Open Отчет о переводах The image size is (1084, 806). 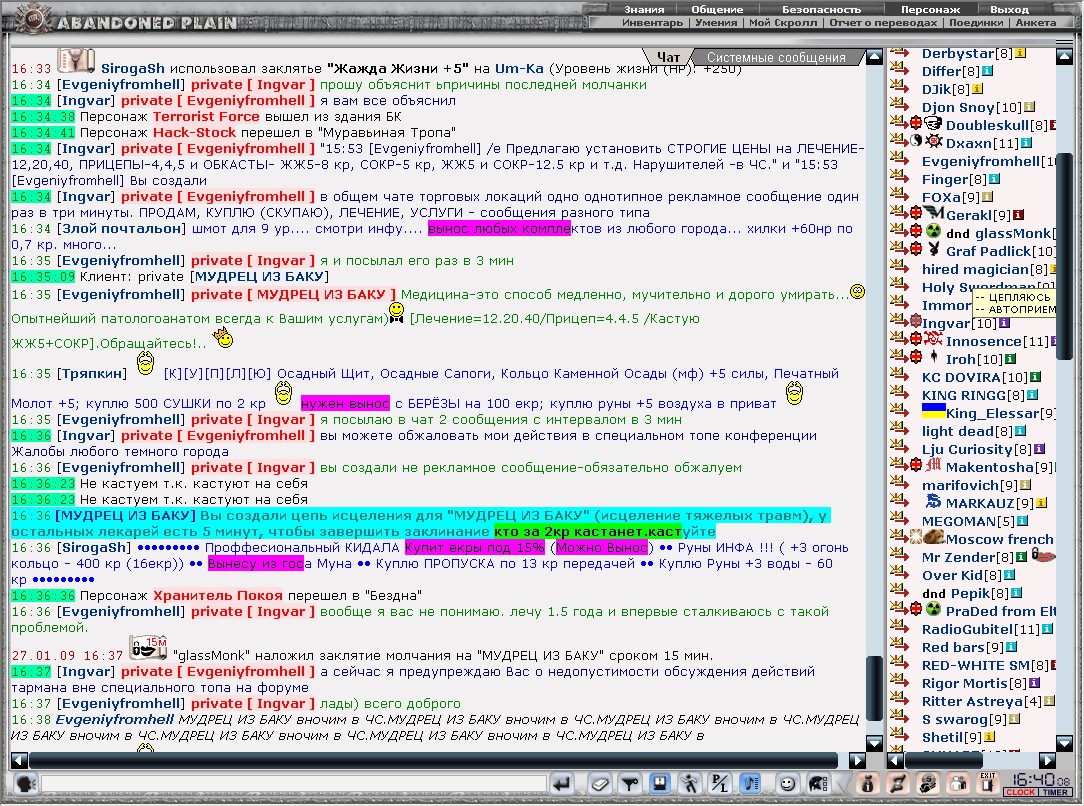883,23
